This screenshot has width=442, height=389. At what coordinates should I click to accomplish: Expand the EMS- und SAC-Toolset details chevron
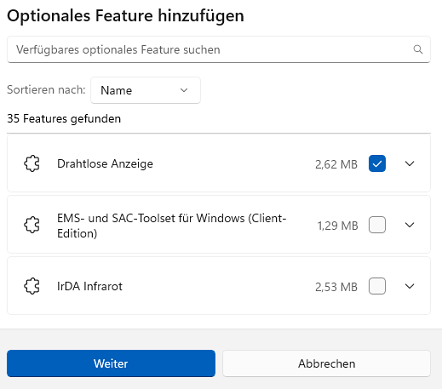(x=410, y=225)
